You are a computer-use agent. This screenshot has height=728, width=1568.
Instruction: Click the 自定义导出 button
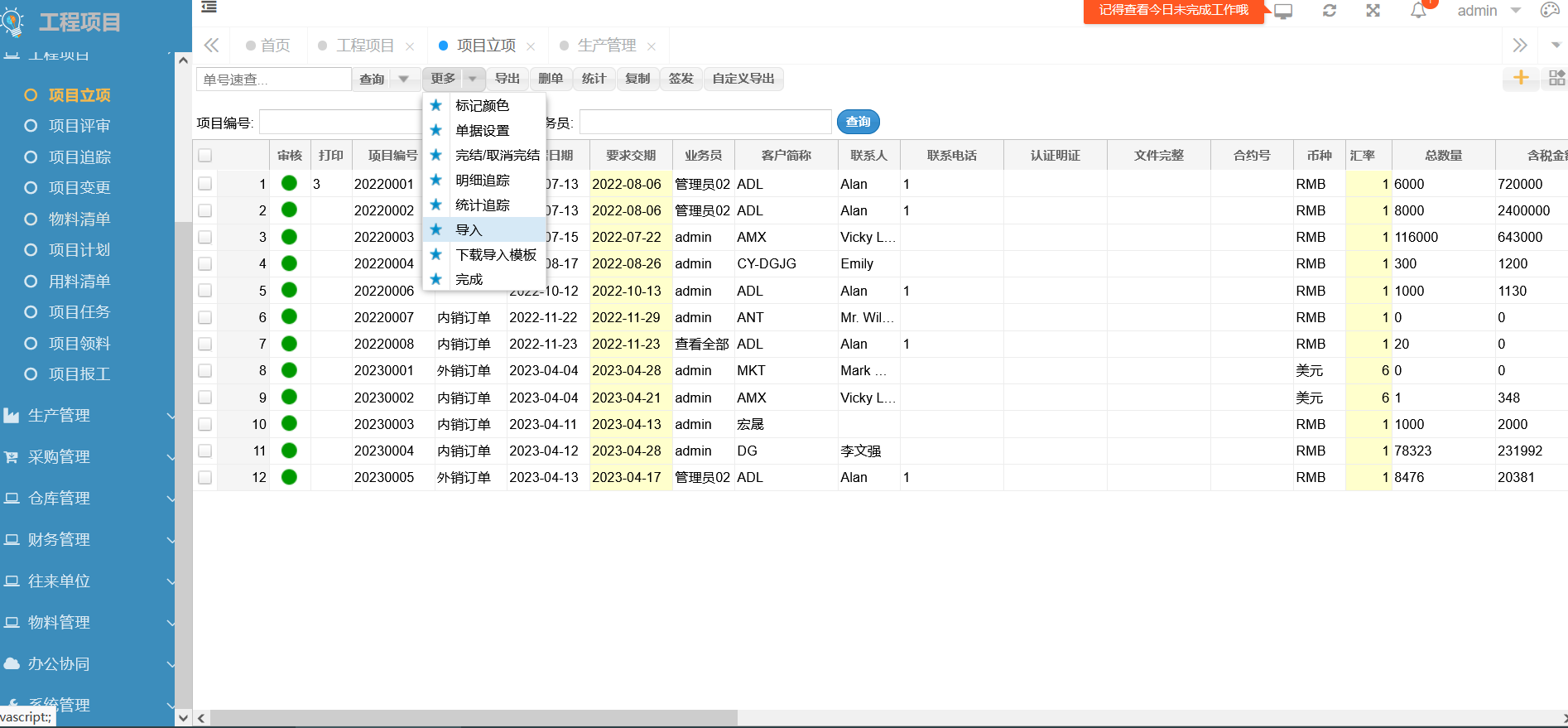743,79
